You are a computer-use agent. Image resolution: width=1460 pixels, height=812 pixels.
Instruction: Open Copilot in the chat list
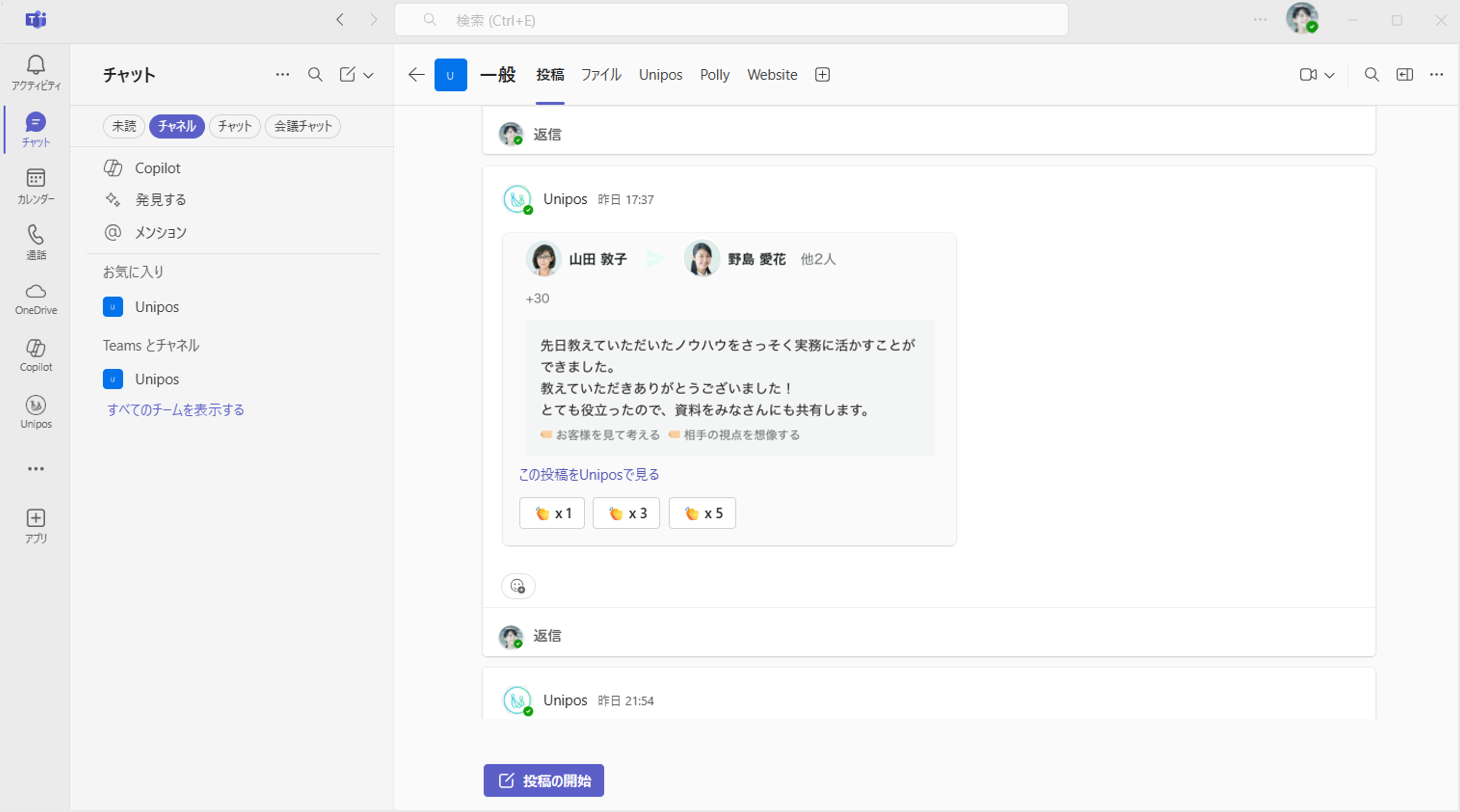pyautogui.click(x=232, y=168)
